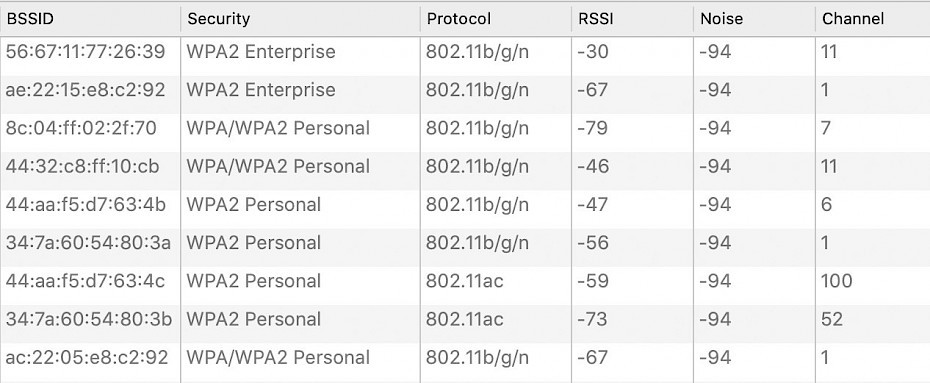Sort by the Channel column header

coord(873,19)
